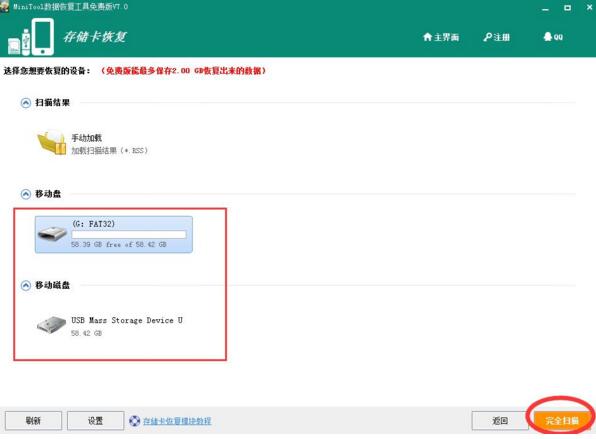596x439 pixels.
Task: Collapse the 移动盘 section
Action: pos(25,194)
